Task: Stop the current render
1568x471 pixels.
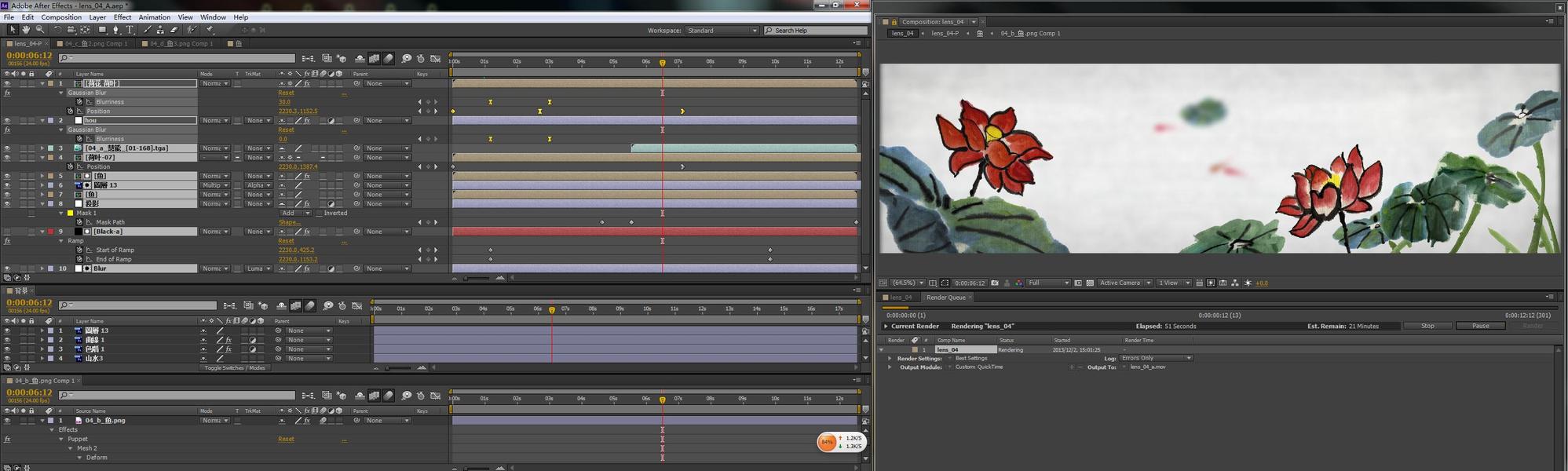Action: click(x=1427, y=326)
